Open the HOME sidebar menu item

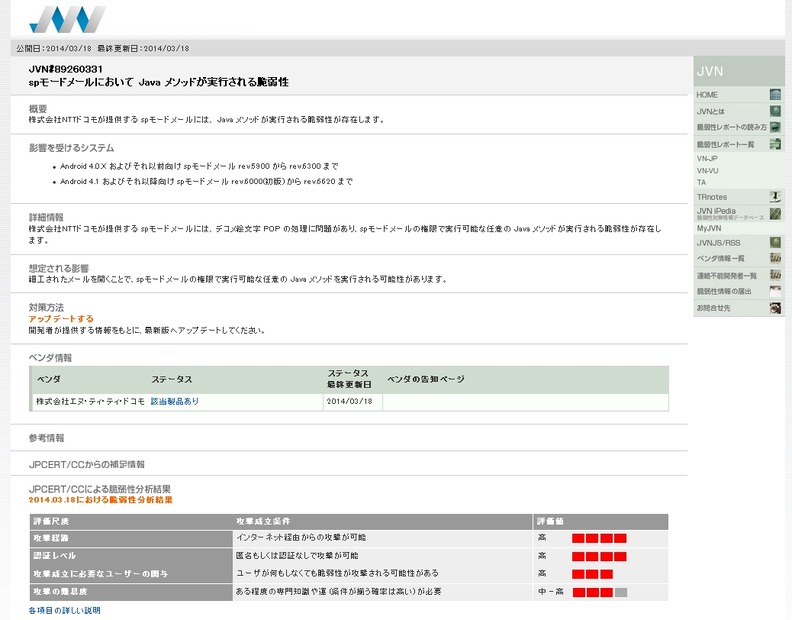(707, 95)
